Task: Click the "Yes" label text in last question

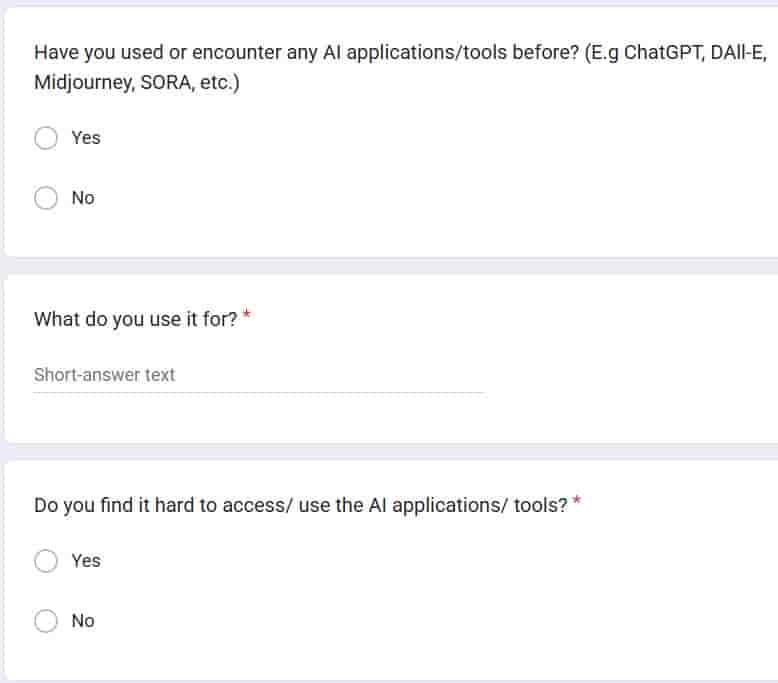Action: coord(86,561)
